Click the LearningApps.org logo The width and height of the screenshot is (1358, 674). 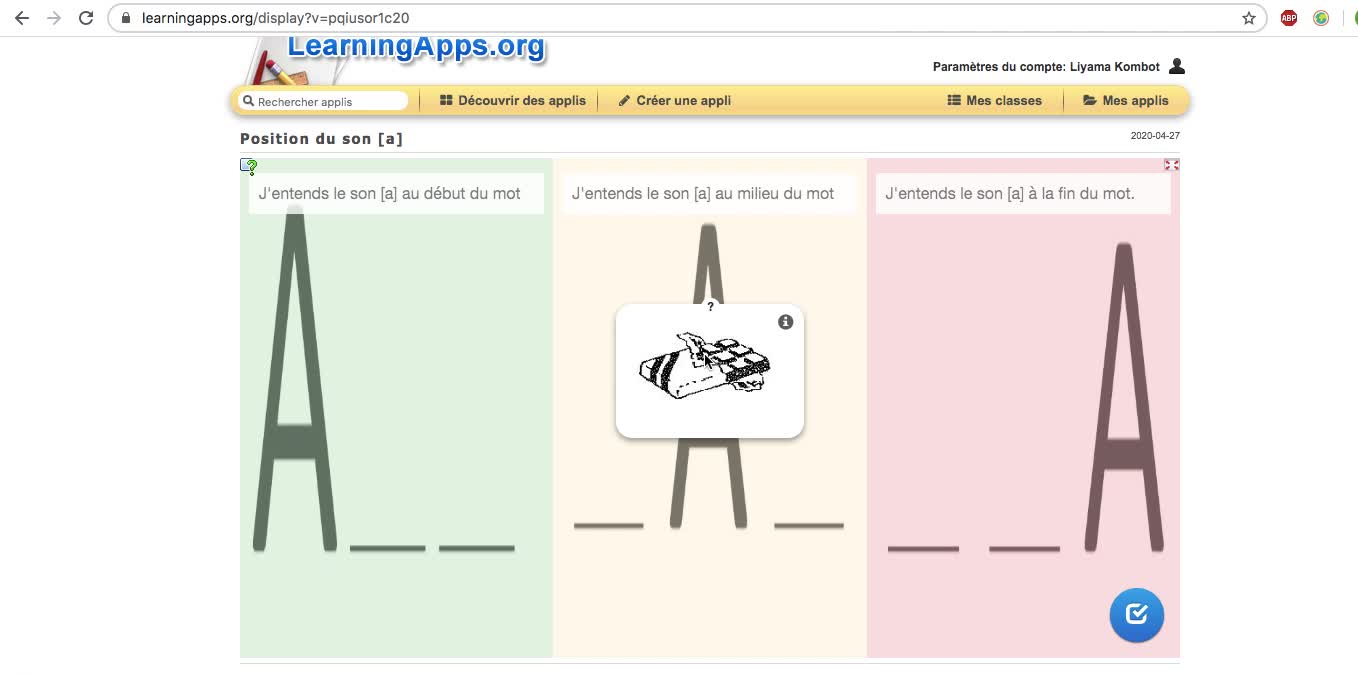point(415,47)
